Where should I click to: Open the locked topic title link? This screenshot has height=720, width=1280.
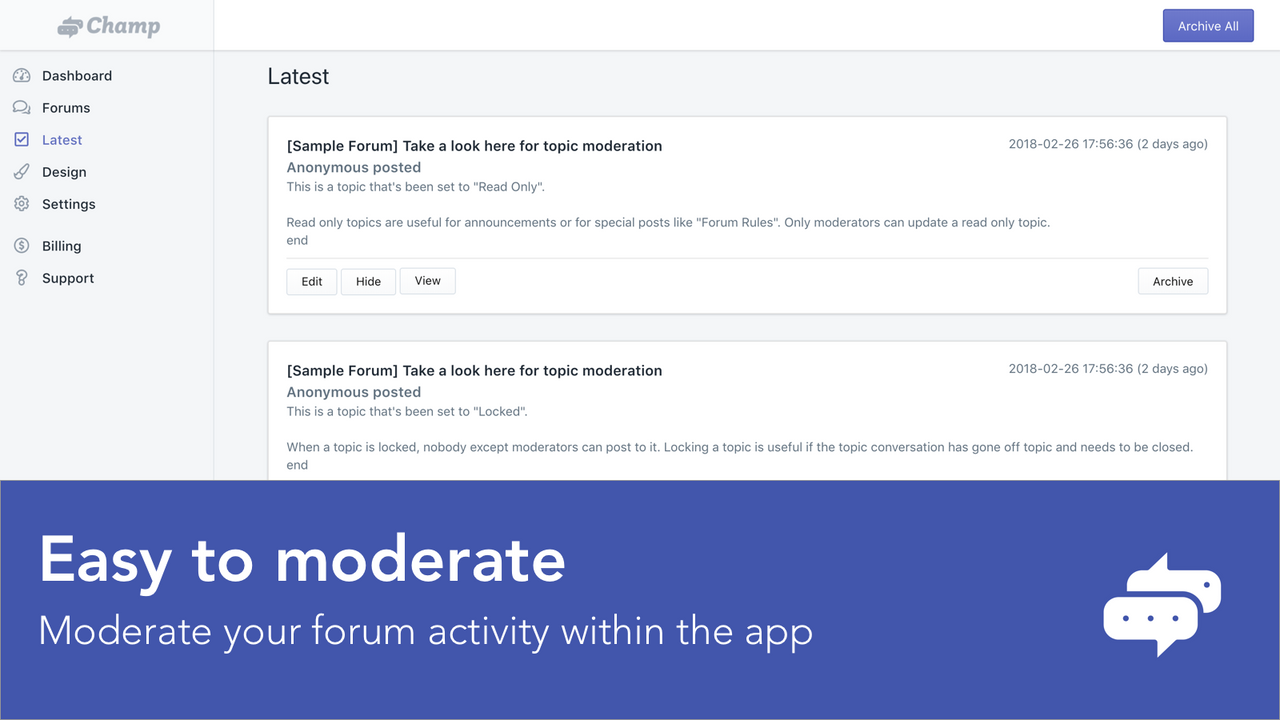click(474, 370)
